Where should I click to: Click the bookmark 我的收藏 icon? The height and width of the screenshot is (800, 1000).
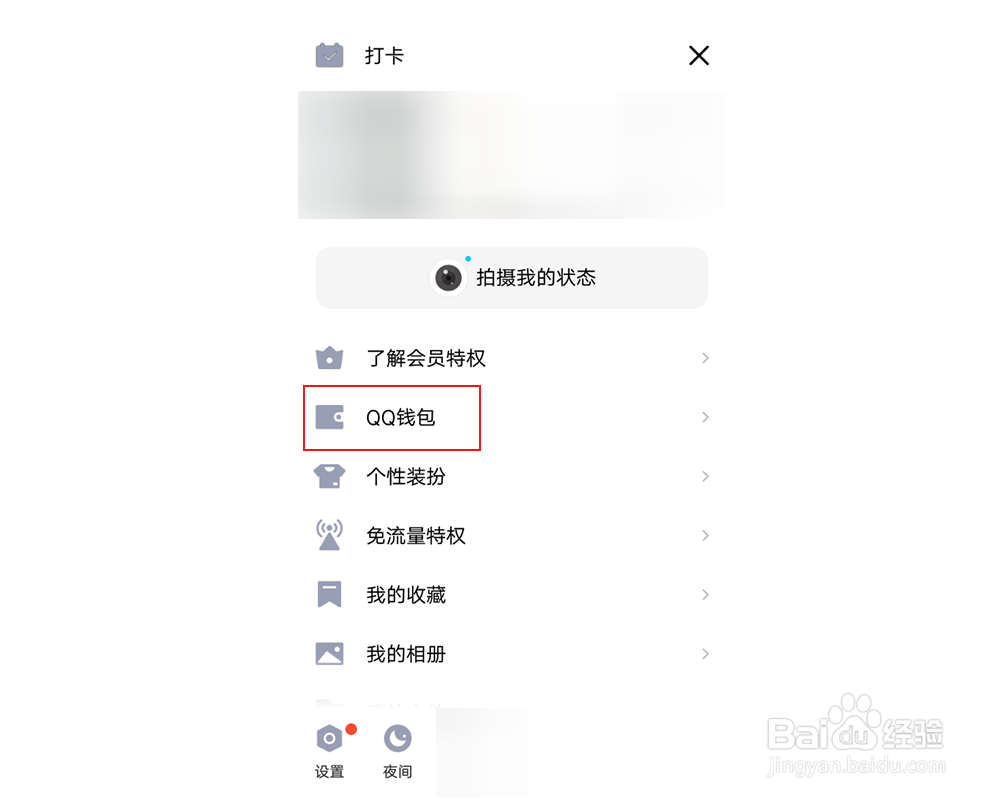tap(329, 594)
